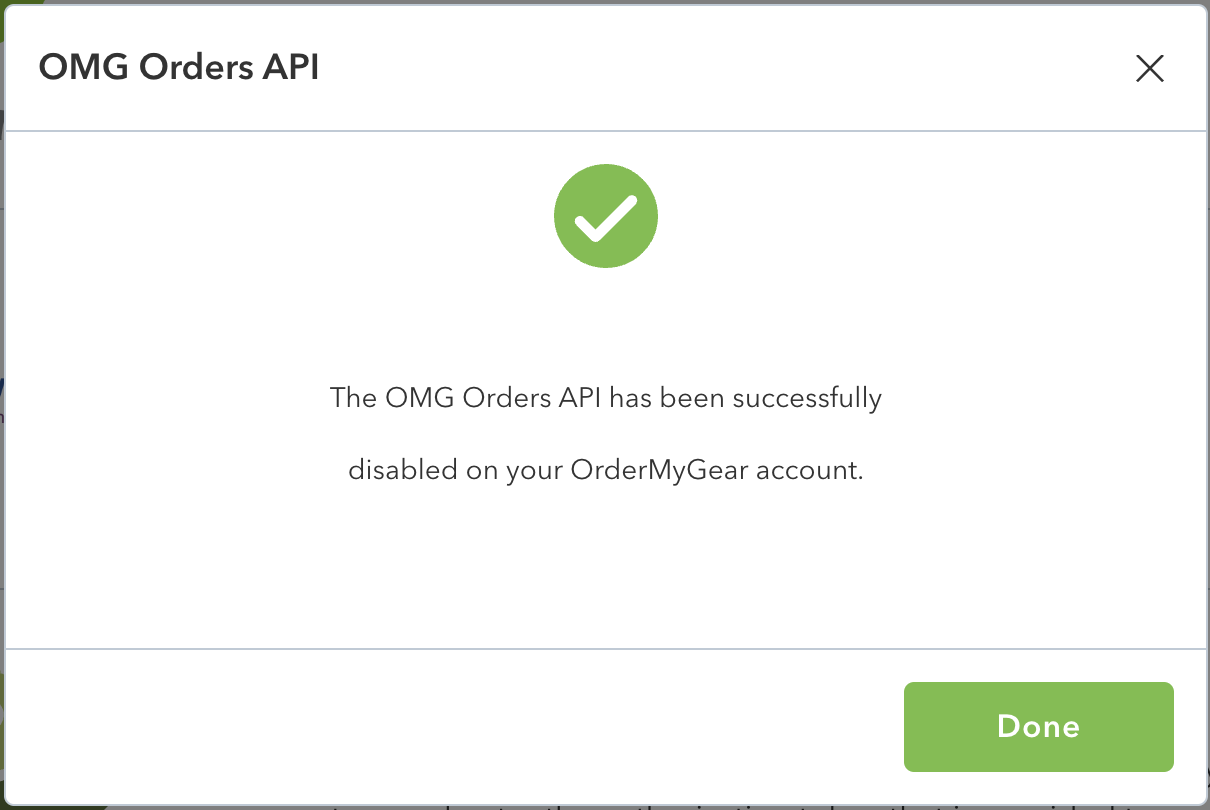
Task: Click the white tick inside the green circle
Action: [606, 217]
